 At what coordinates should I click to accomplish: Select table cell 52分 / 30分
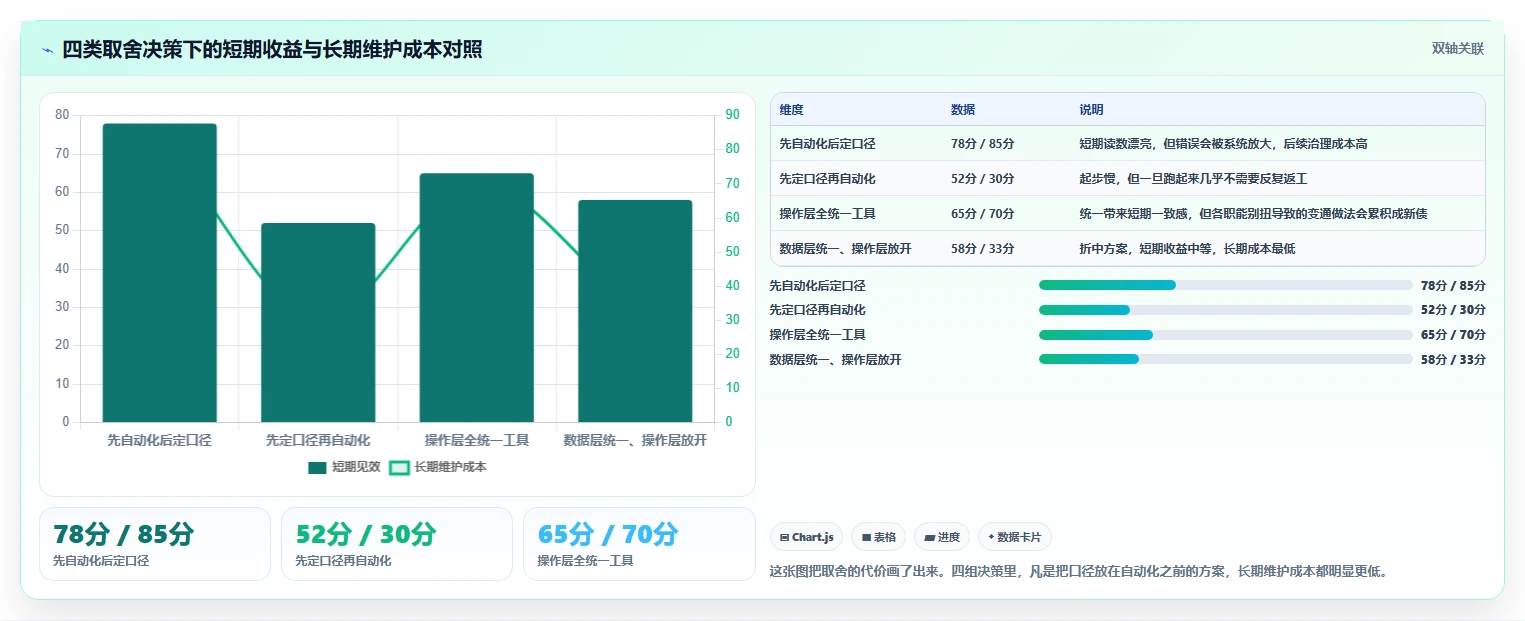click(x=983, y=179)
